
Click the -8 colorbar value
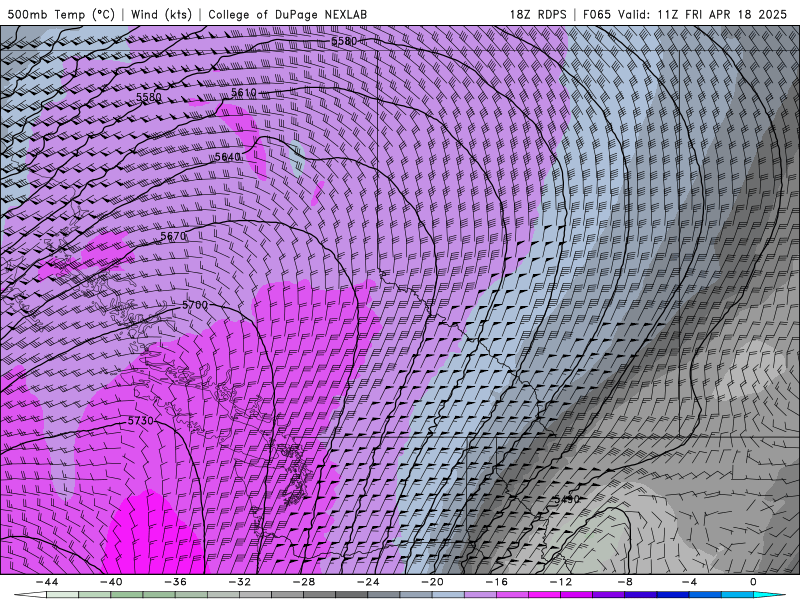click(626, 582)
